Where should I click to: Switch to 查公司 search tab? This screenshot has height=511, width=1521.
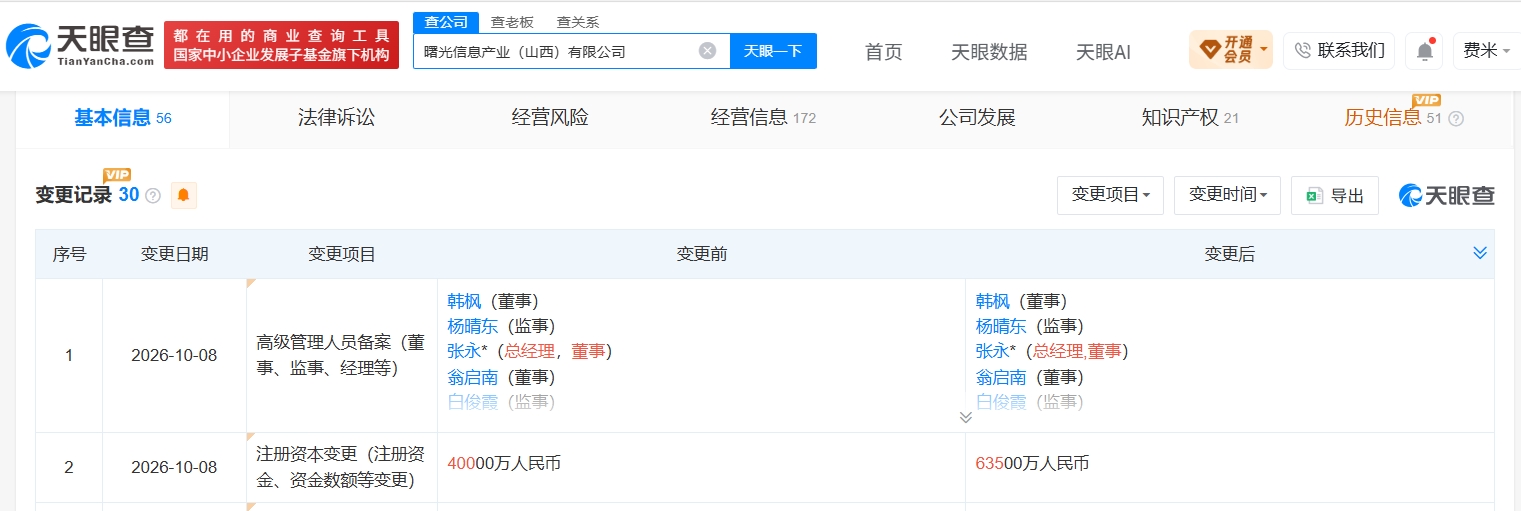[446, 22]
